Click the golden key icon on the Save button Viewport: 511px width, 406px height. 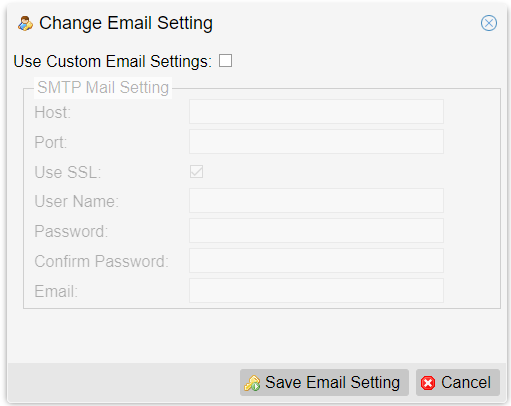click(x=252, y=383)
